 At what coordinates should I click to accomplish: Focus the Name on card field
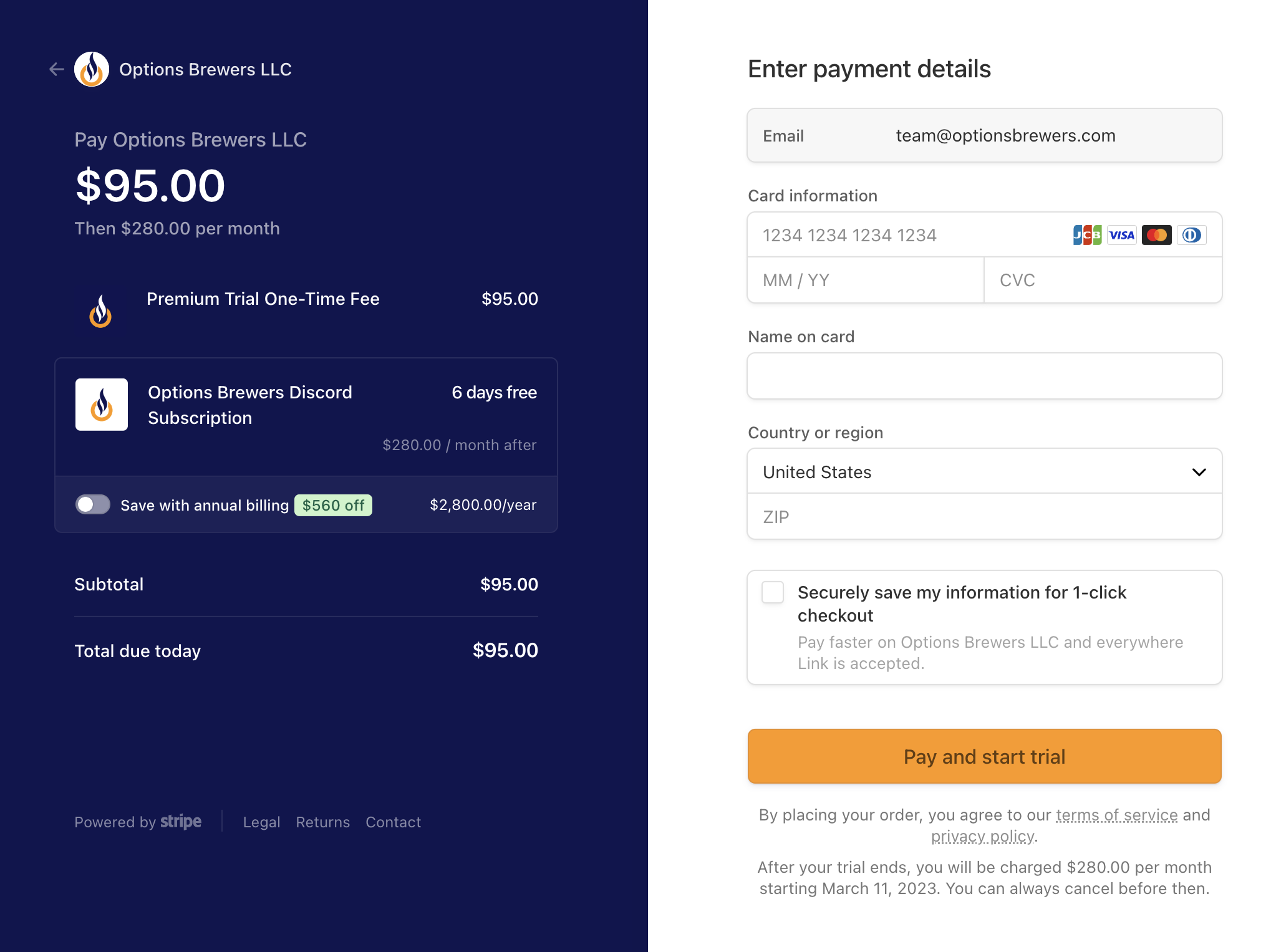coord(985,376)
